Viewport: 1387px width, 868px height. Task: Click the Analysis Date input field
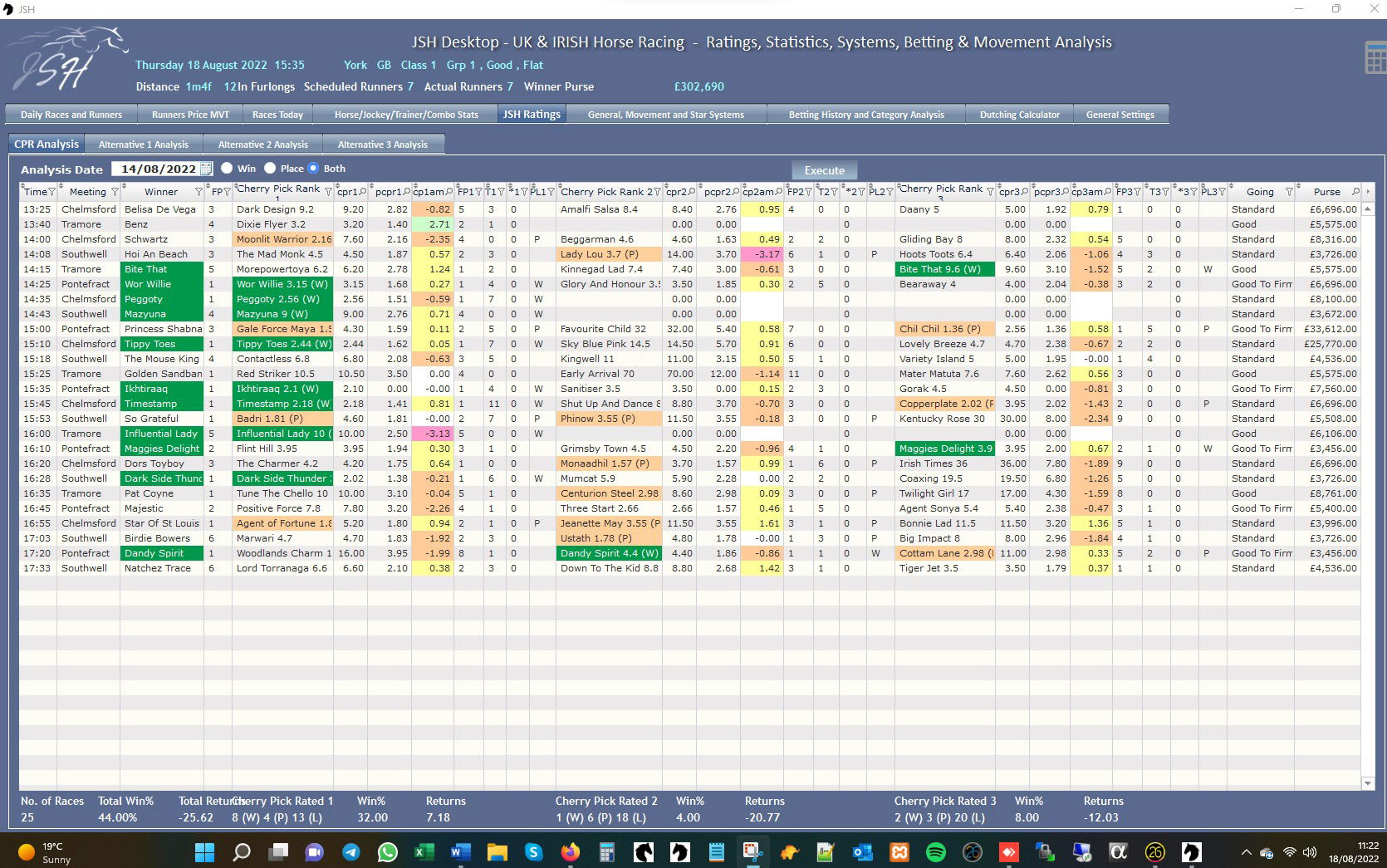[155, 169]
